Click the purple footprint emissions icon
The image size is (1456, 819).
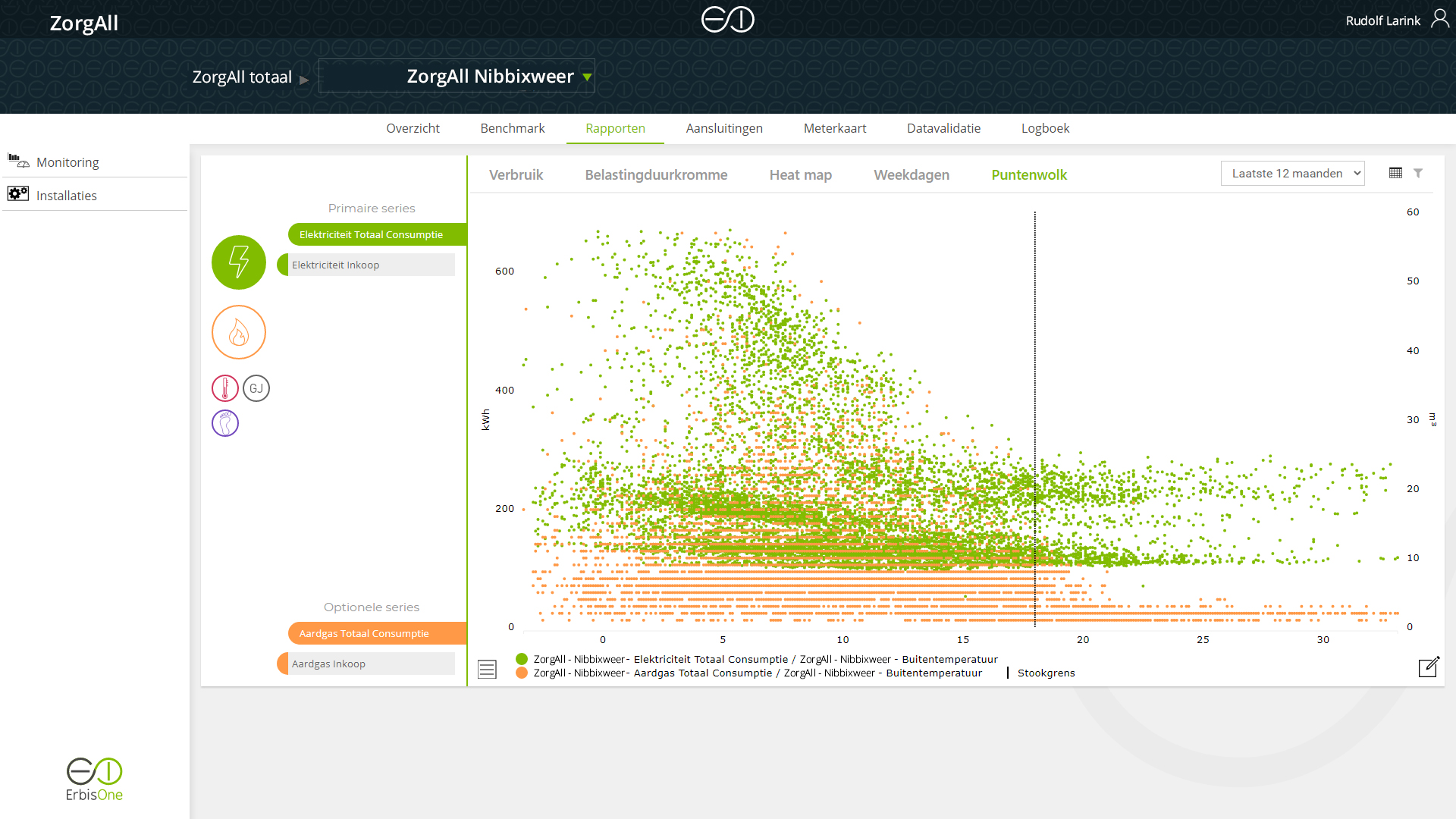click(225, 423)
